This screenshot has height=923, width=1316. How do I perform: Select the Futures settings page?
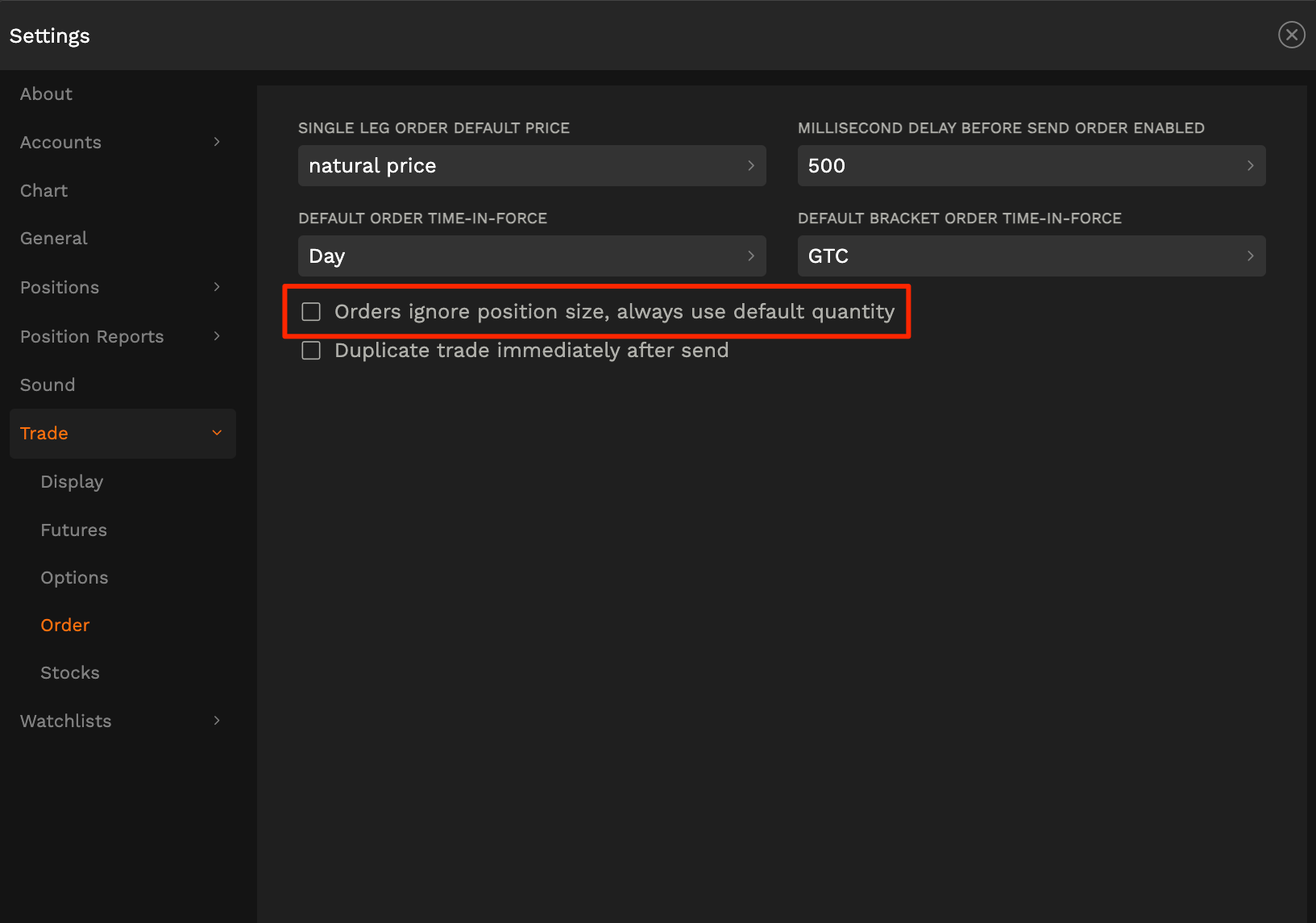[73, 530]
